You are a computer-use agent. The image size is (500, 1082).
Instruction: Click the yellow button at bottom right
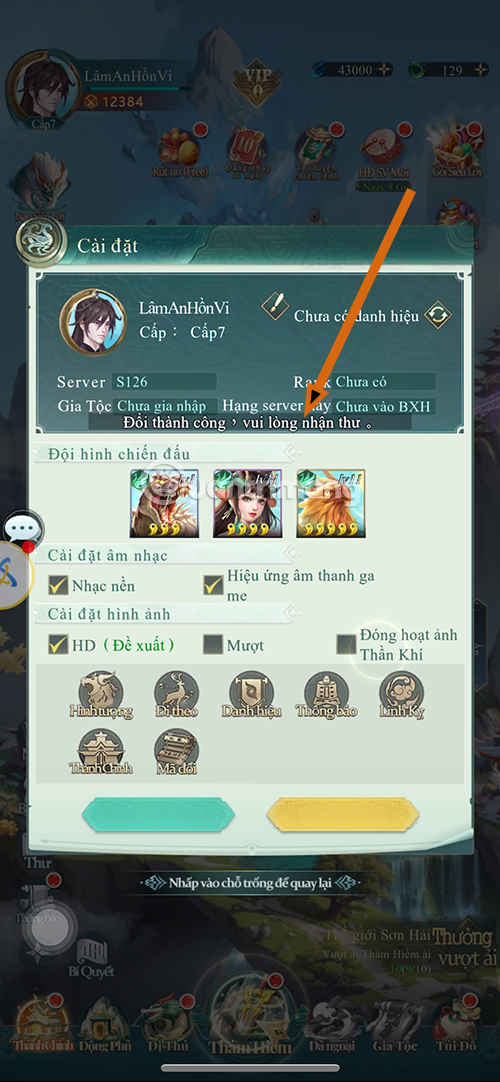tap(343, 815)
